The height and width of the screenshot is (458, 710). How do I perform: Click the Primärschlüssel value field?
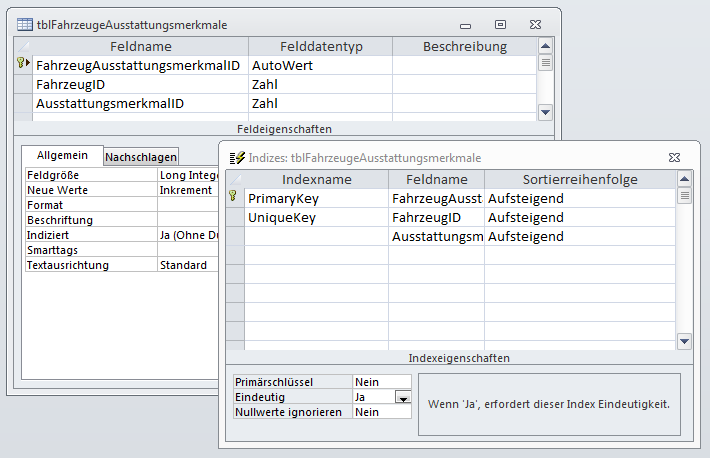coord(381,382)
